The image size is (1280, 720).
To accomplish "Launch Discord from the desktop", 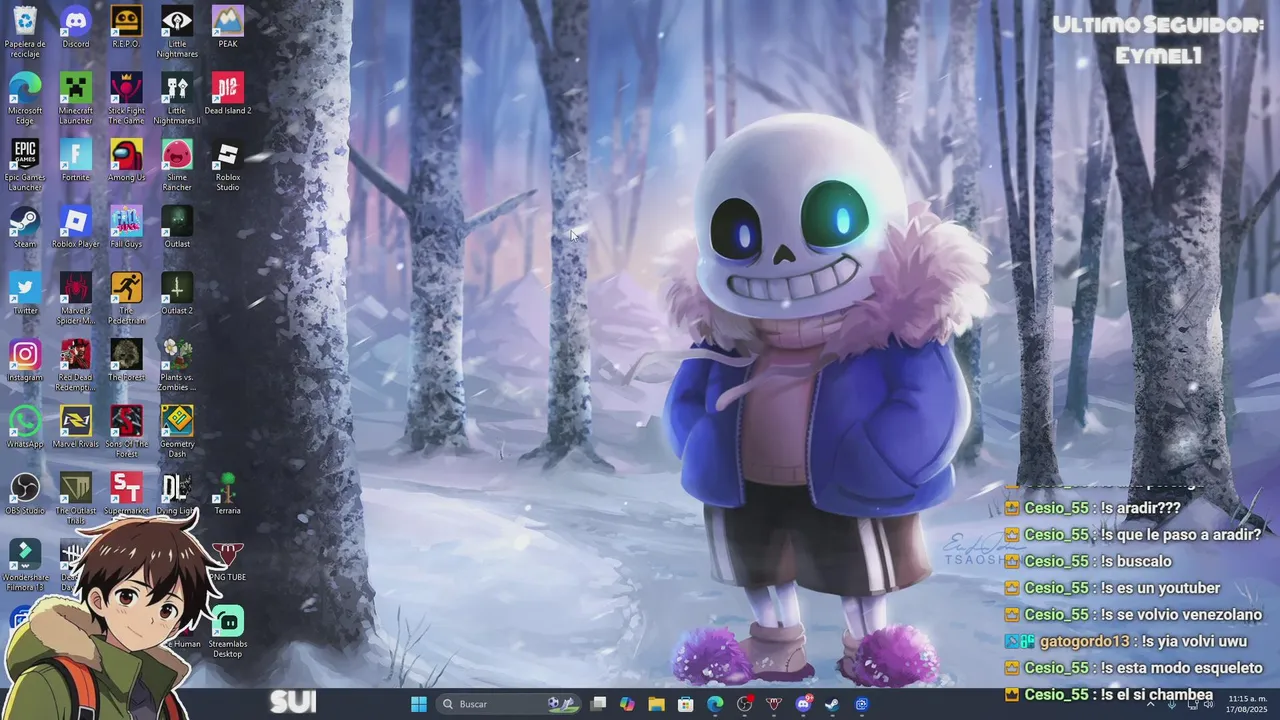I will tap(76, 28).
